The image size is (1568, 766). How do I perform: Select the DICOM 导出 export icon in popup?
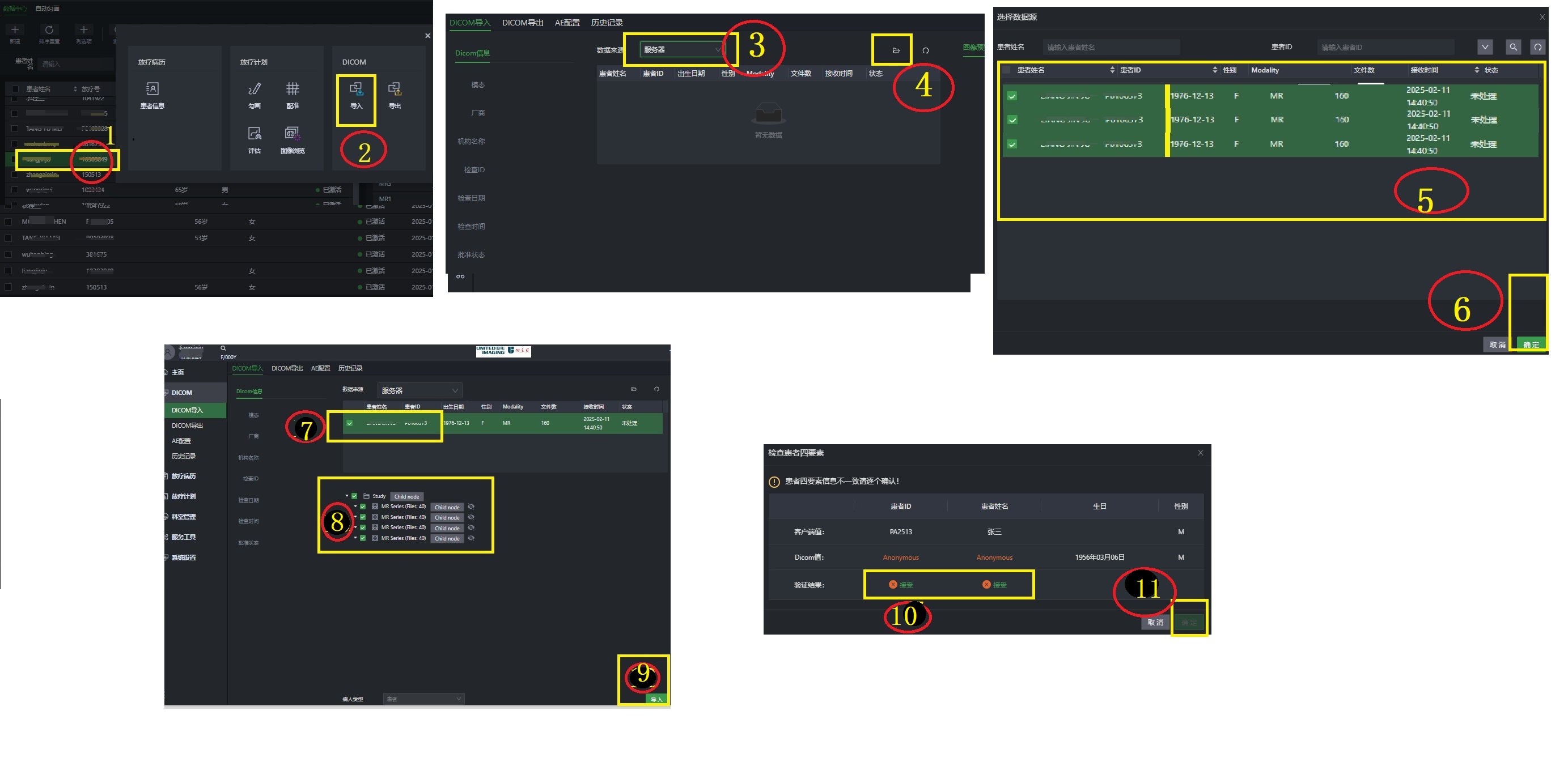click(395, 90)
